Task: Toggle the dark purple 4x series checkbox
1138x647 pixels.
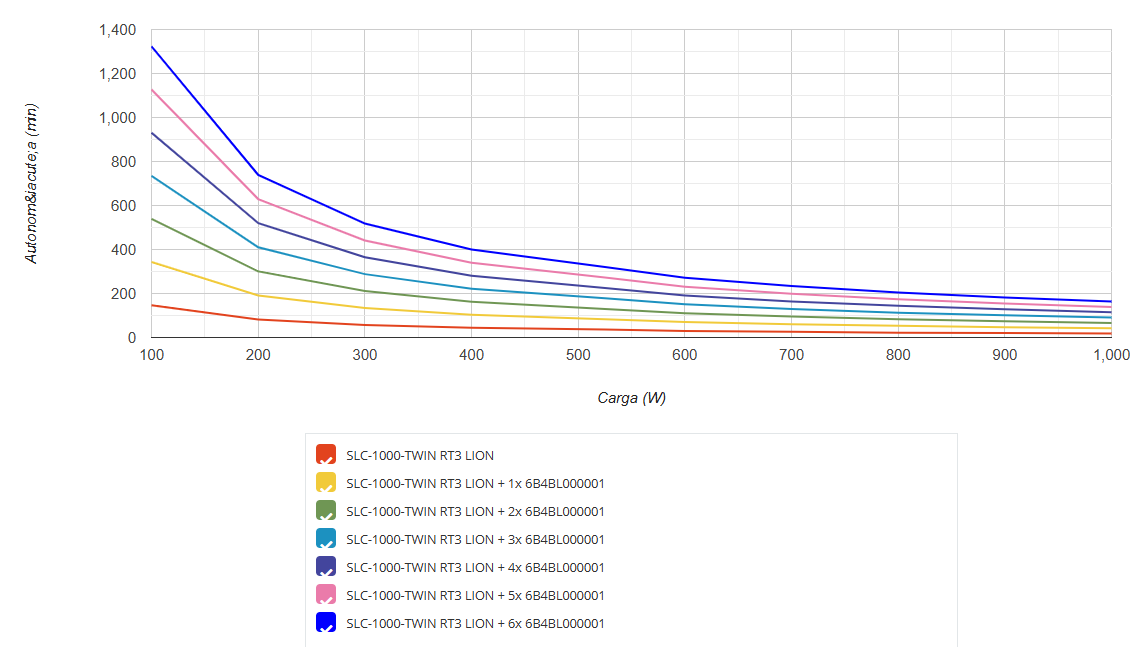Action: pyautogui.click(x=325, y=567)
